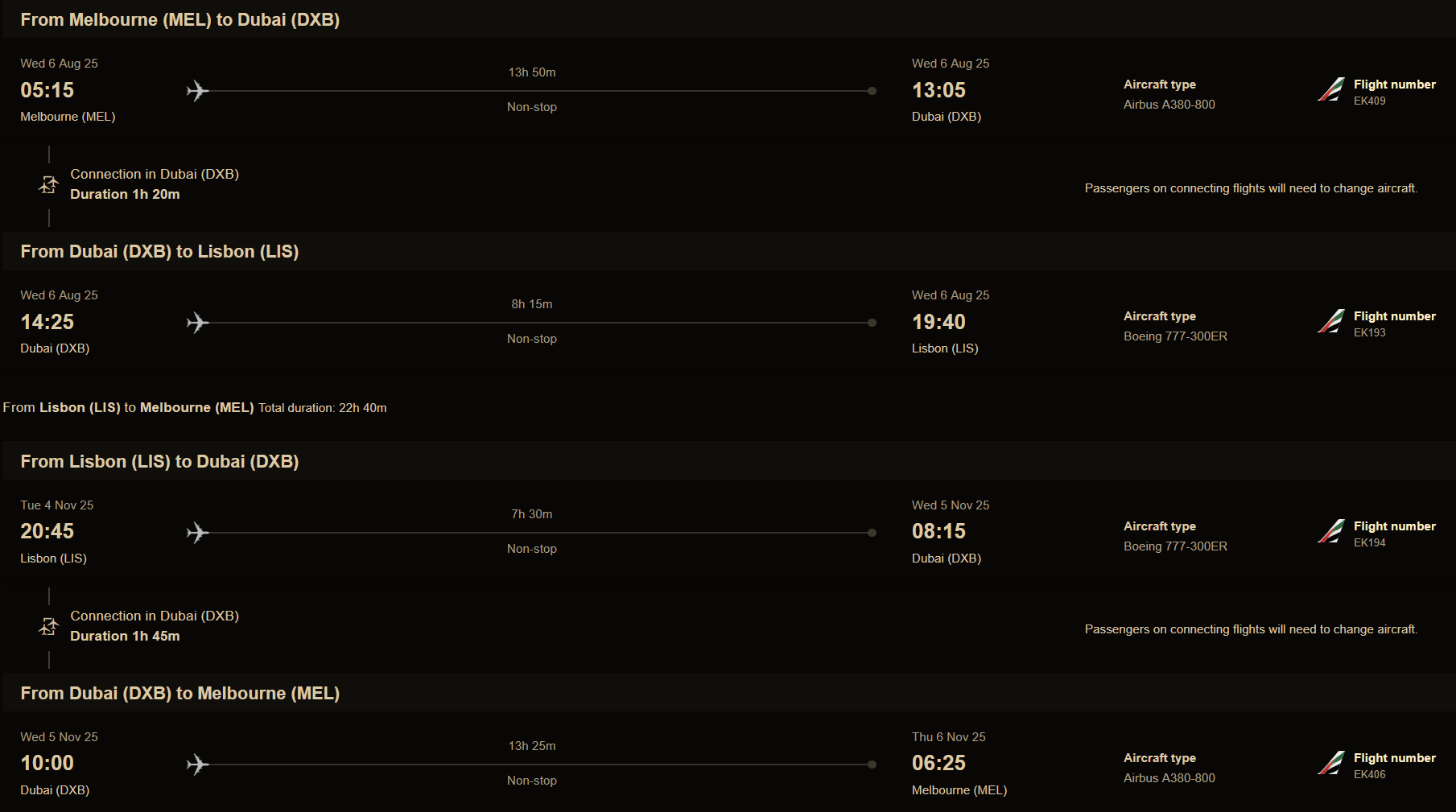Screen dimensions: 1456x812
Task: Select the 'From Dubai (DXB) to Lisbon (LIS)' header
Action: (159, 252)
